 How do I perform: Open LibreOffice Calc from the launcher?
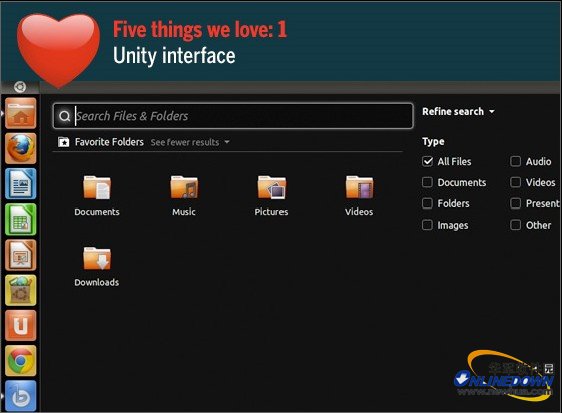coord(21,219)
